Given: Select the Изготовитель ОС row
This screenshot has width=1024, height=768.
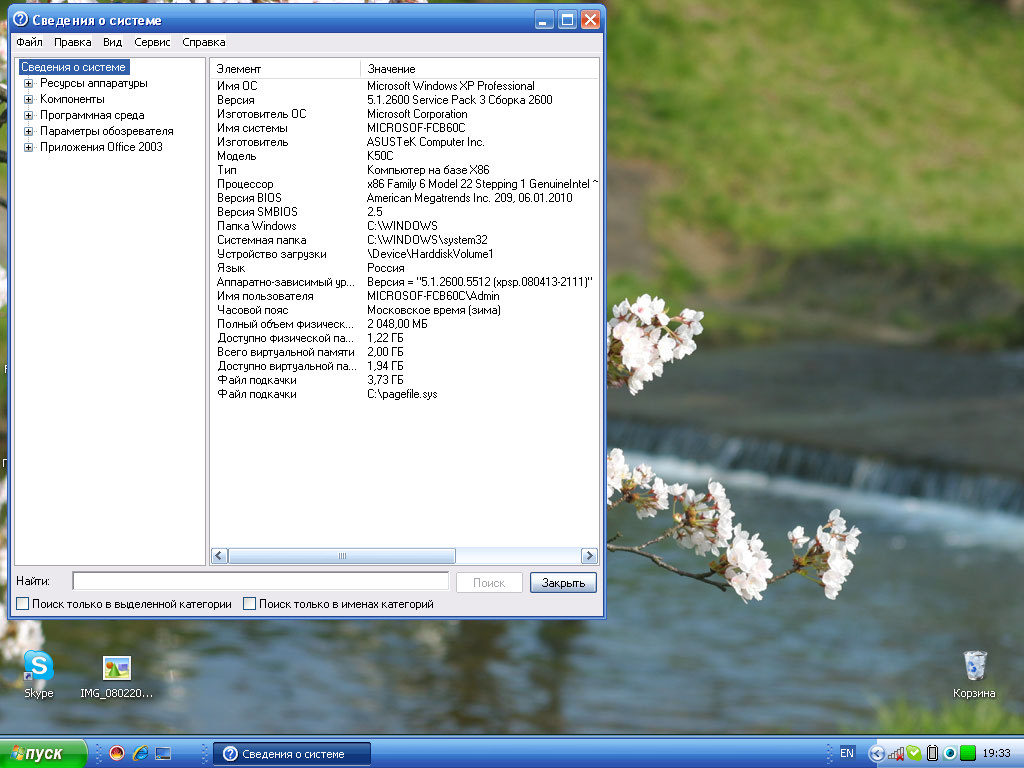Looking at the screenshot, I should pos(404,114).
